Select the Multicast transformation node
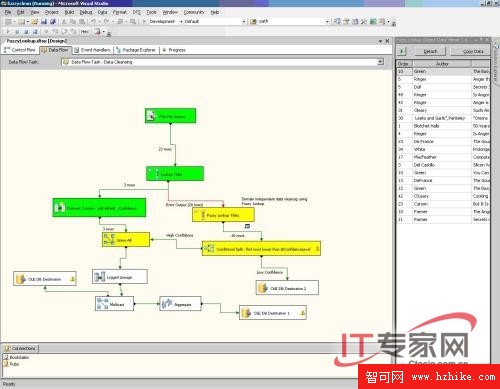Viewport: 500px width, 389px height. point(114,304)
